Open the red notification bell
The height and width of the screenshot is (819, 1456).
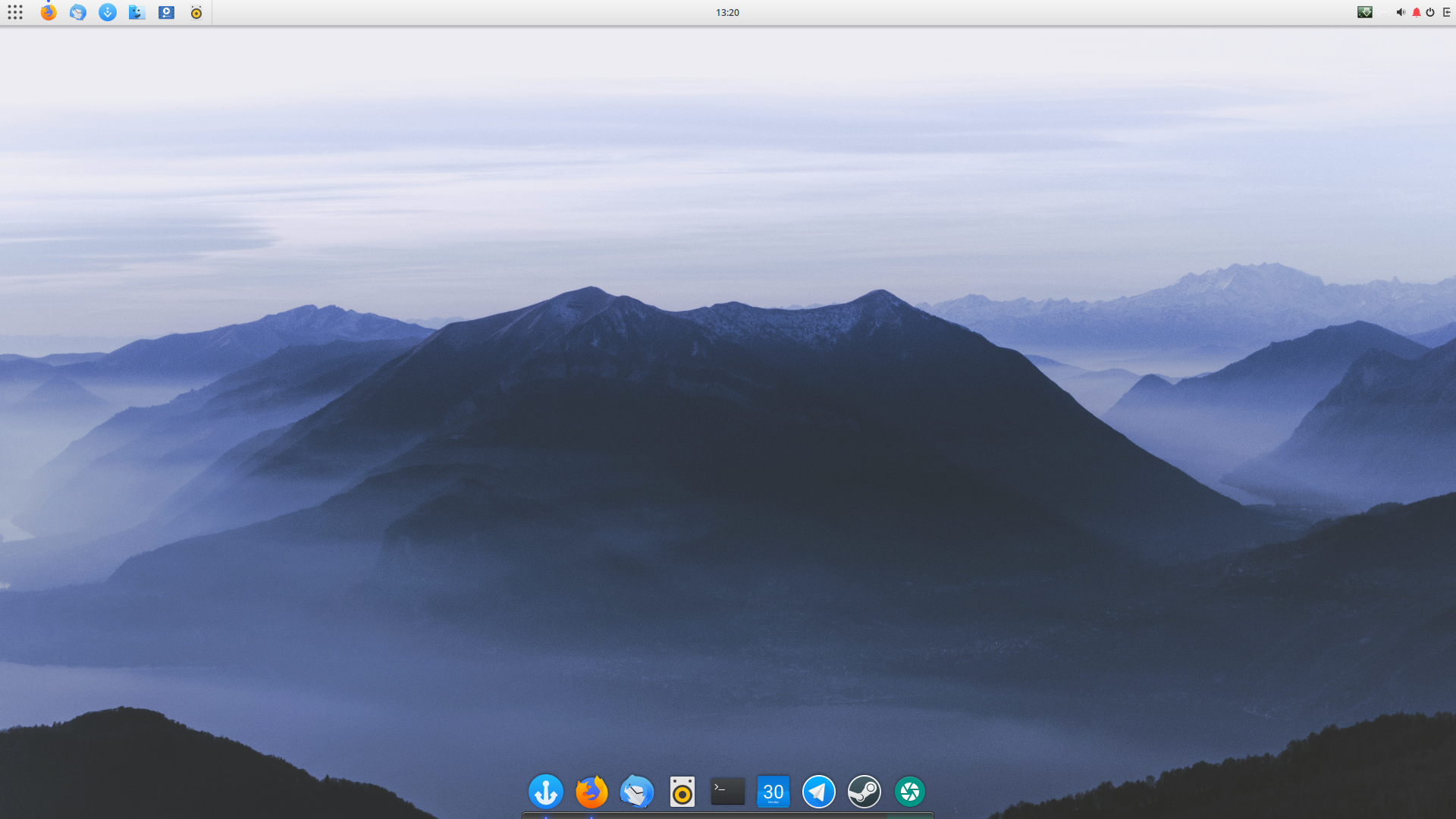click(x=1416, y=12)
